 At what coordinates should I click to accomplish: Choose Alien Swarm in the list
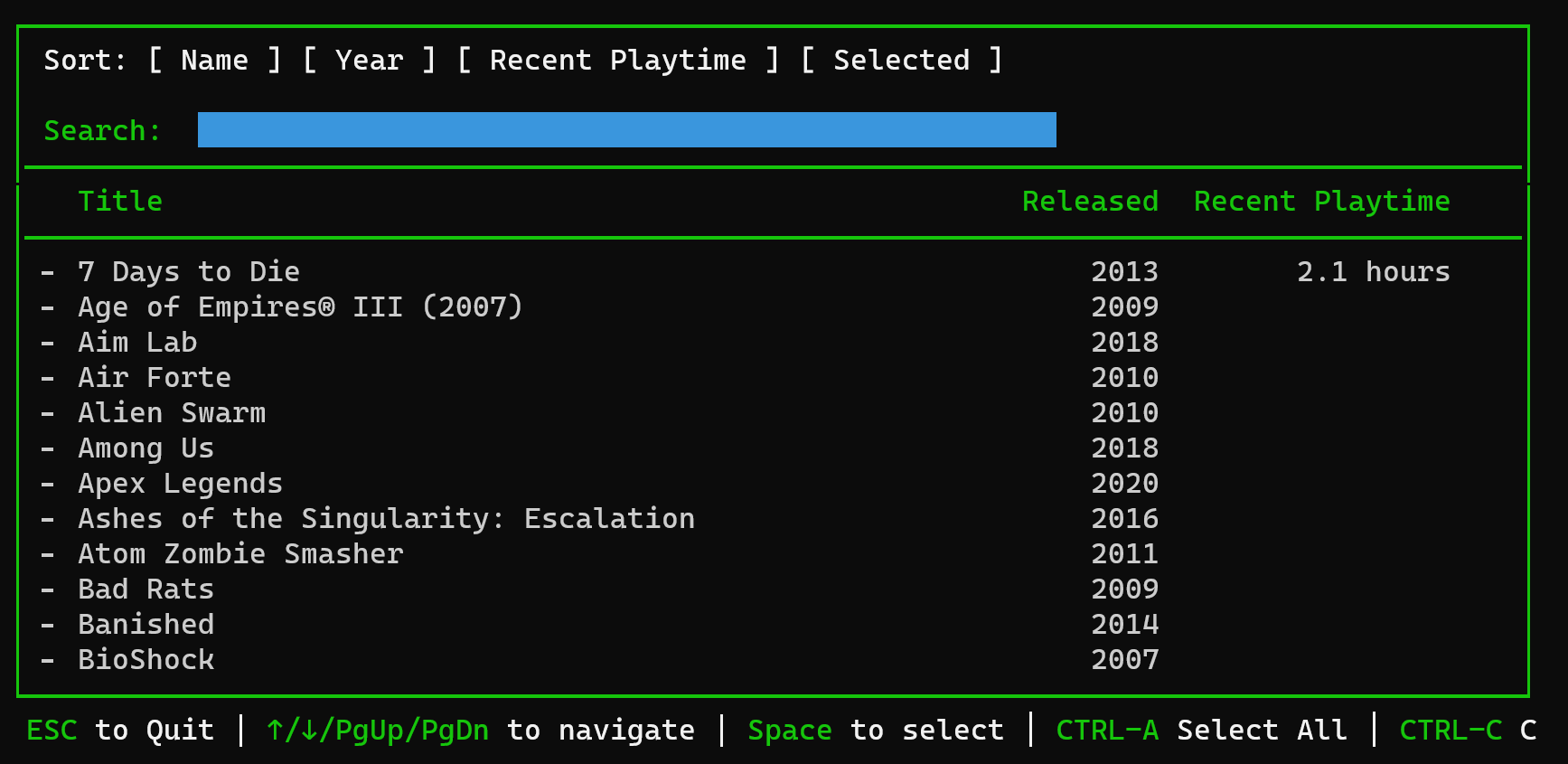tap(746, 412)
